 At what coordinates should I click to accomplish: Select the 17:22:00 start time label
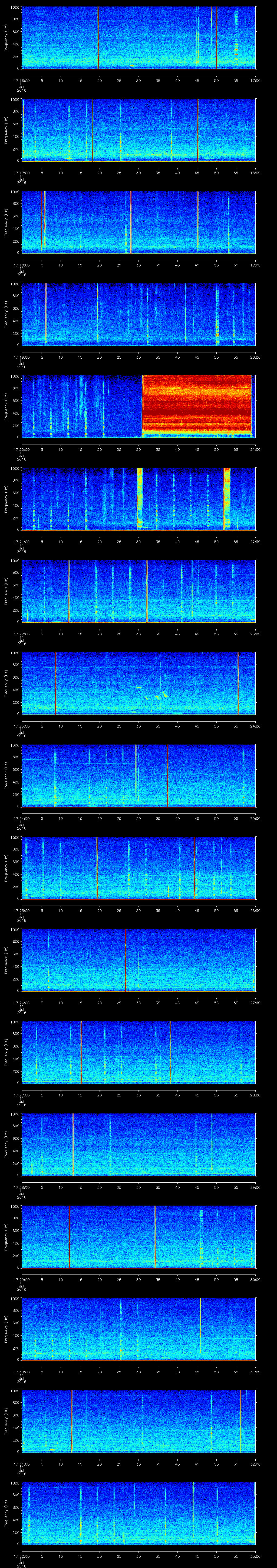22,634
